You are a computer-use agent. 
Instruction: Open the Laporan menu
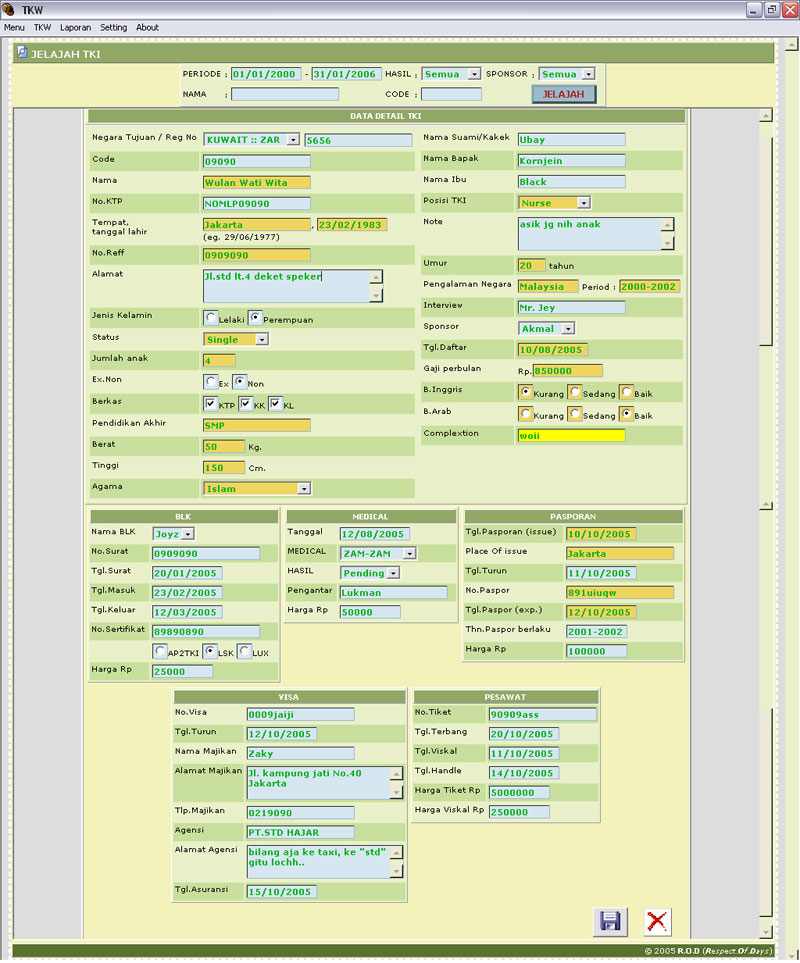click(73, 28)
